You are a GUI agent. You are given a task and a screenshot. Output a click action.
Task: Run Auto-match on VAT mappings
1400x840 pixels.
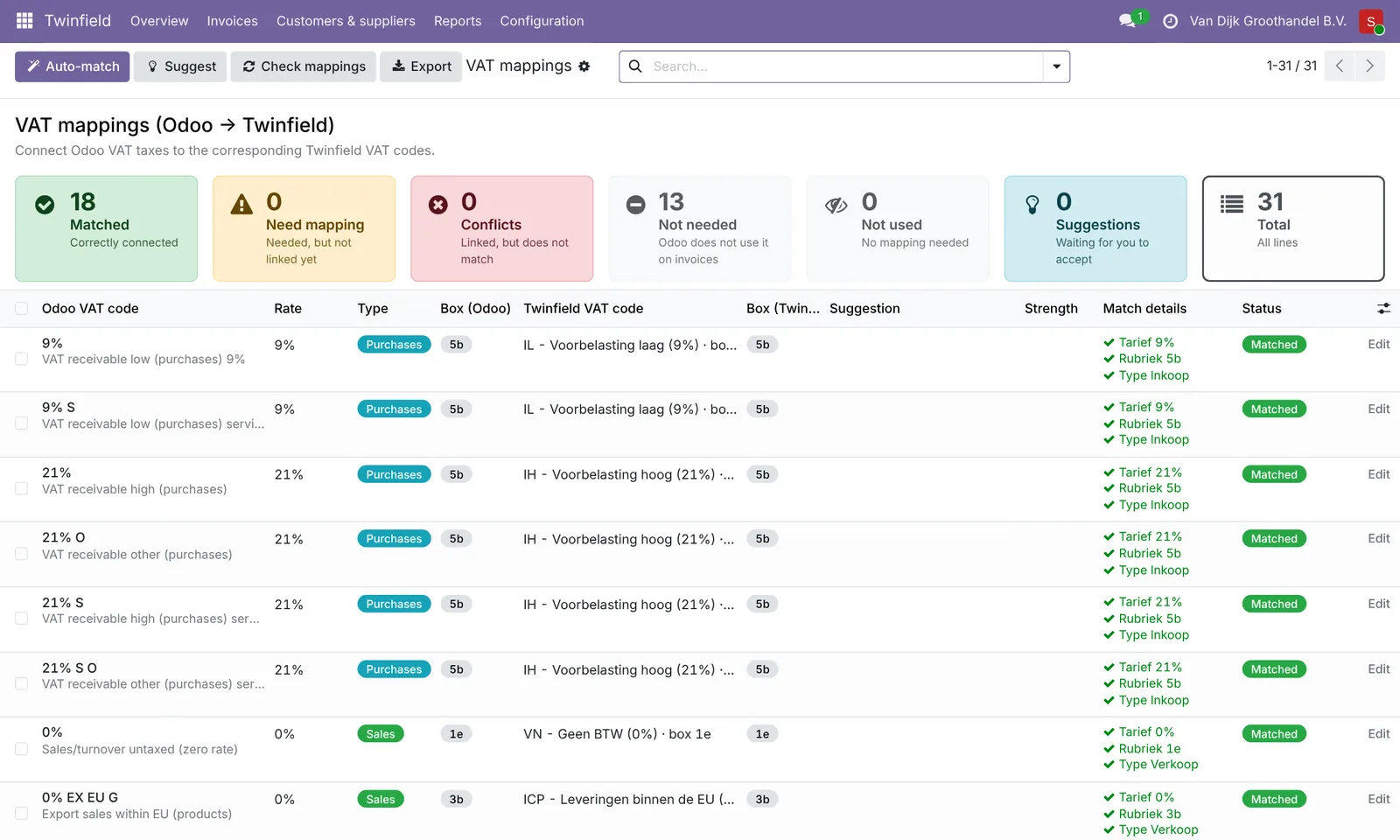click(x=73, y=66)
